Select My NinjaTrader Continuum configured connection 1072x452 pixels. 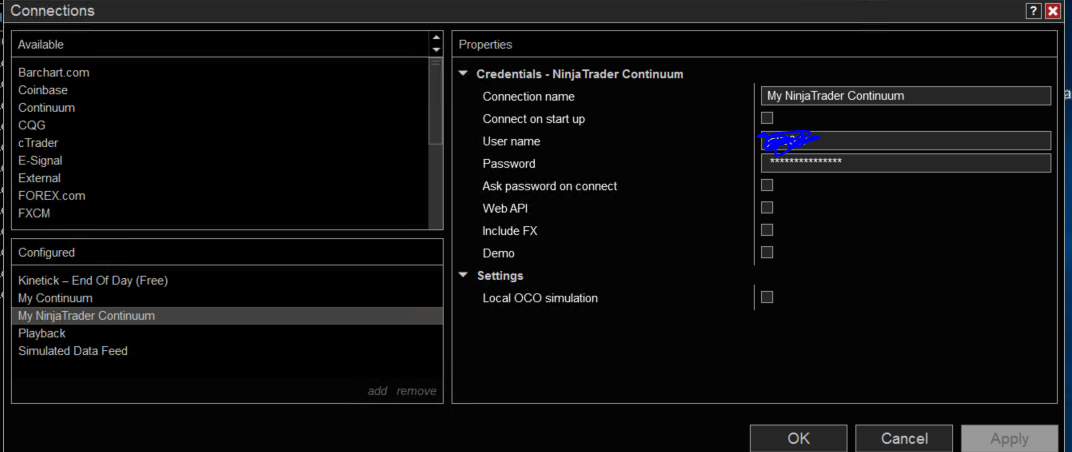(227, 316)
